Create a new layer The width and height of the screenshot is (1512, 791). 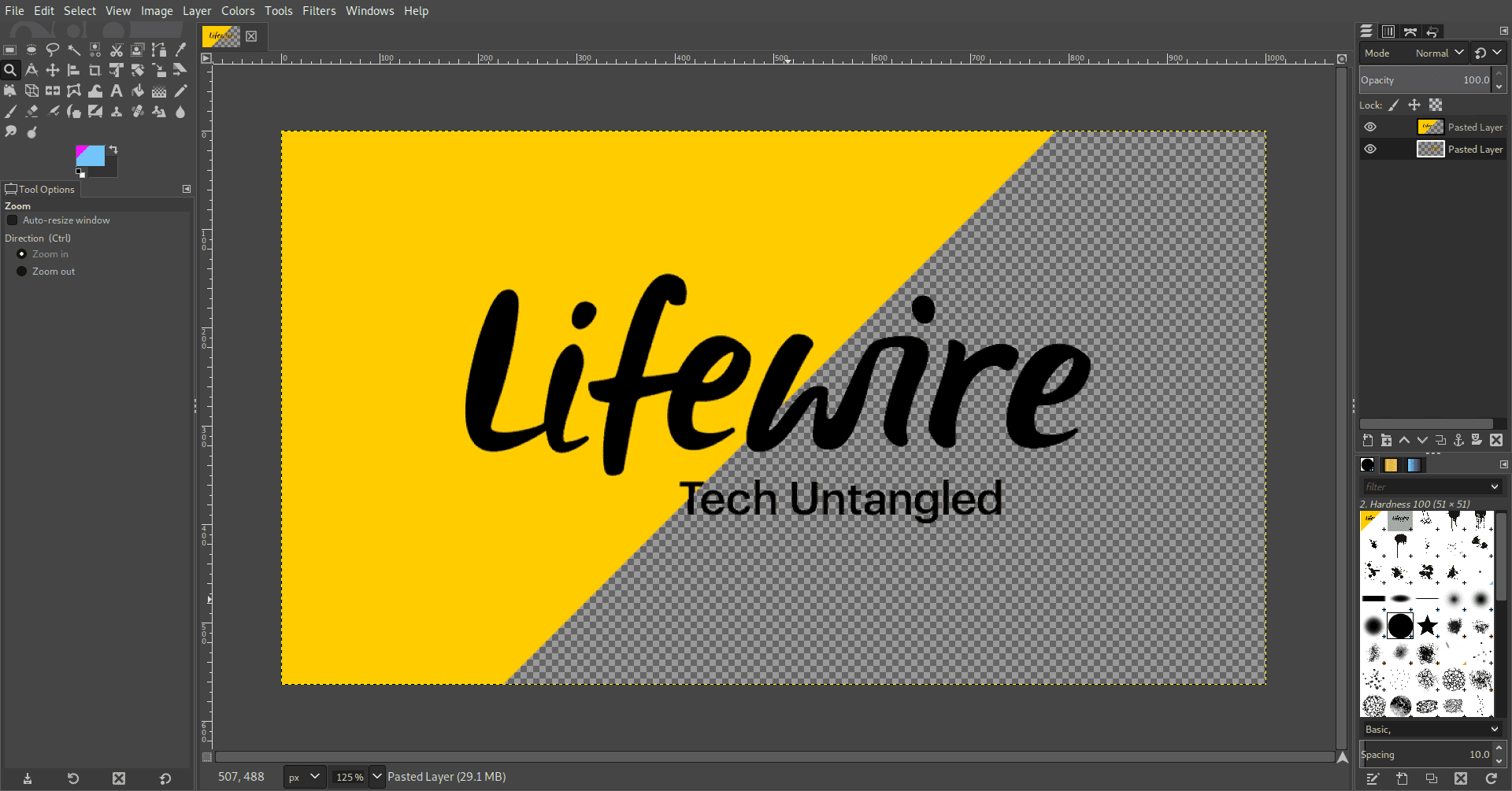[1368, 441]
